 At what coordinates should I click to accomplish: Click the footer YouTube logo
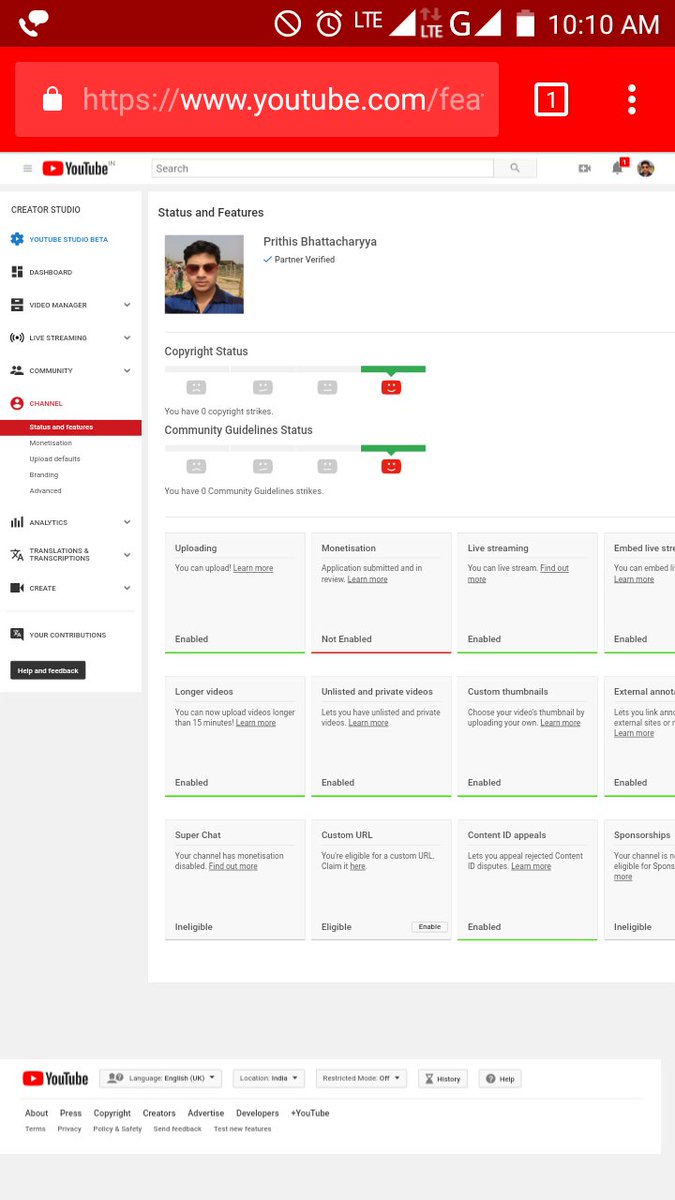55,1079
